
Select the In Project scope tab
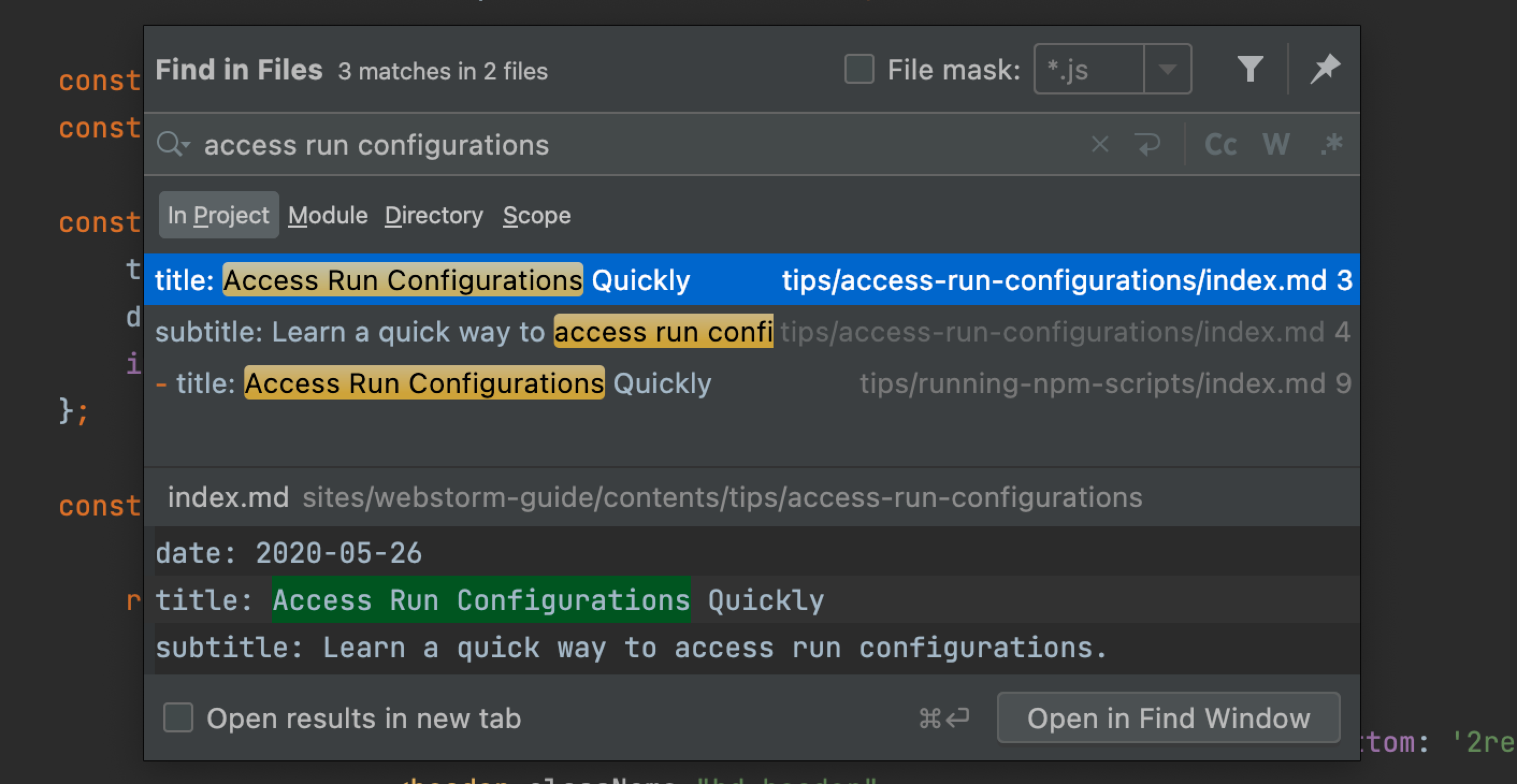tap(219, 215)
